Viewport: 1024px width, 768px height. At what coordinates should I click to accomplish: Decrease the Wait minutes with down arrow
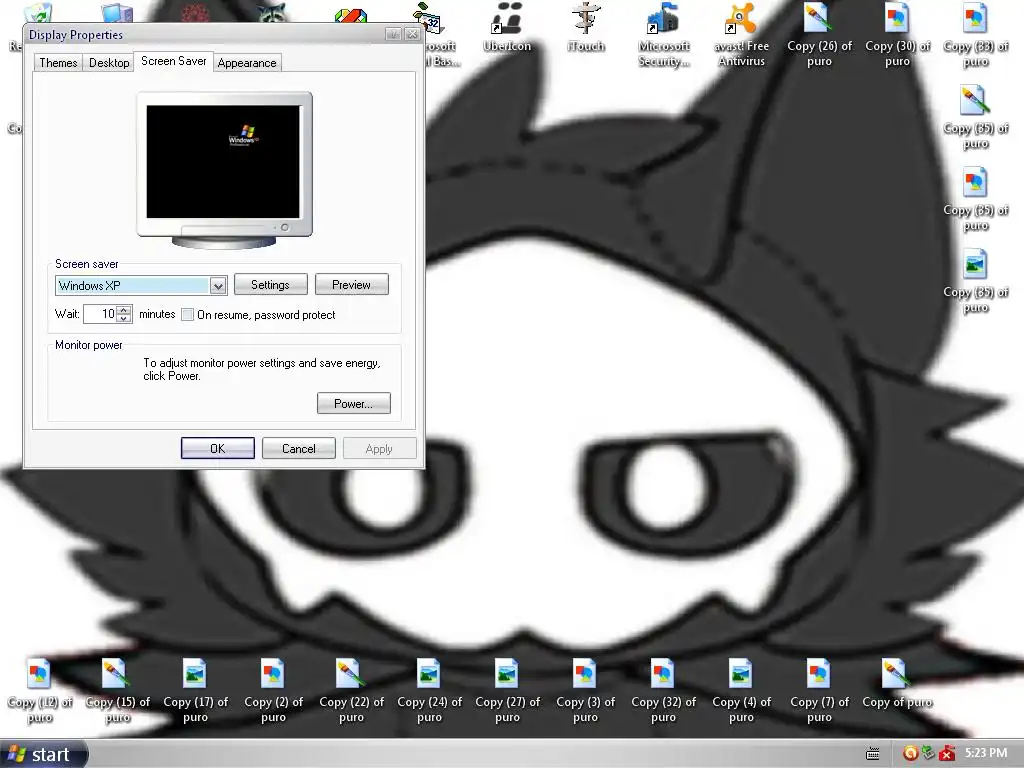(124, 318)
